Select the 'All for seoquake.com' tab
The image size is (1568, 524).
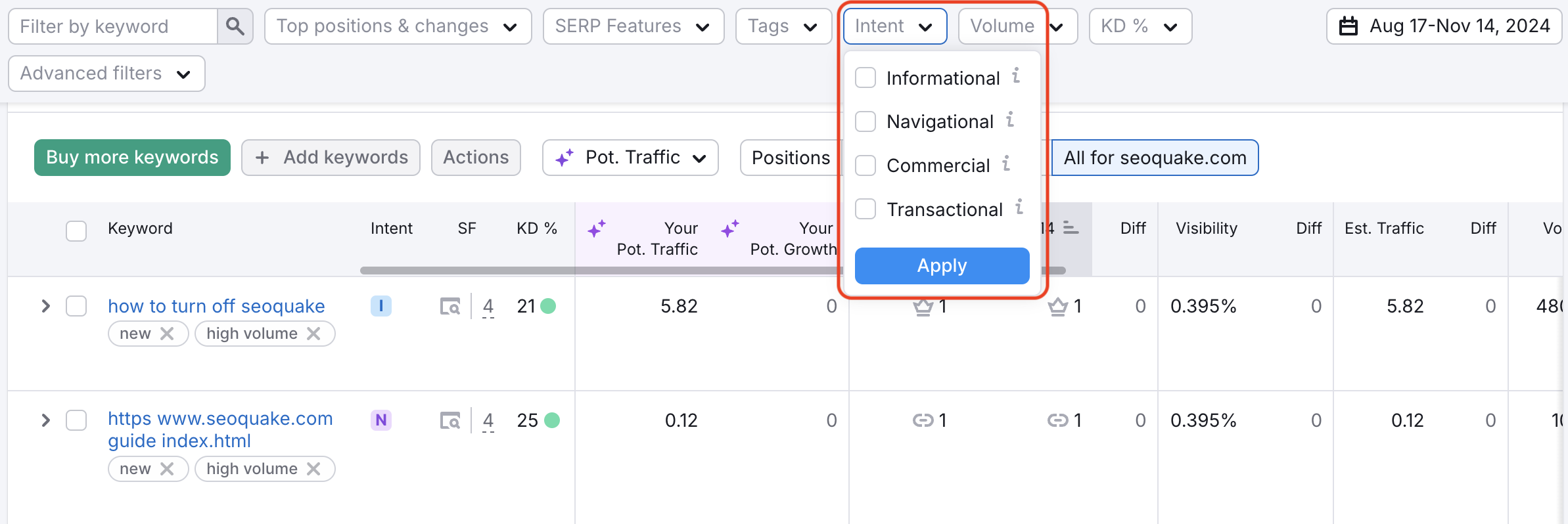click(x=1155, y=158)
